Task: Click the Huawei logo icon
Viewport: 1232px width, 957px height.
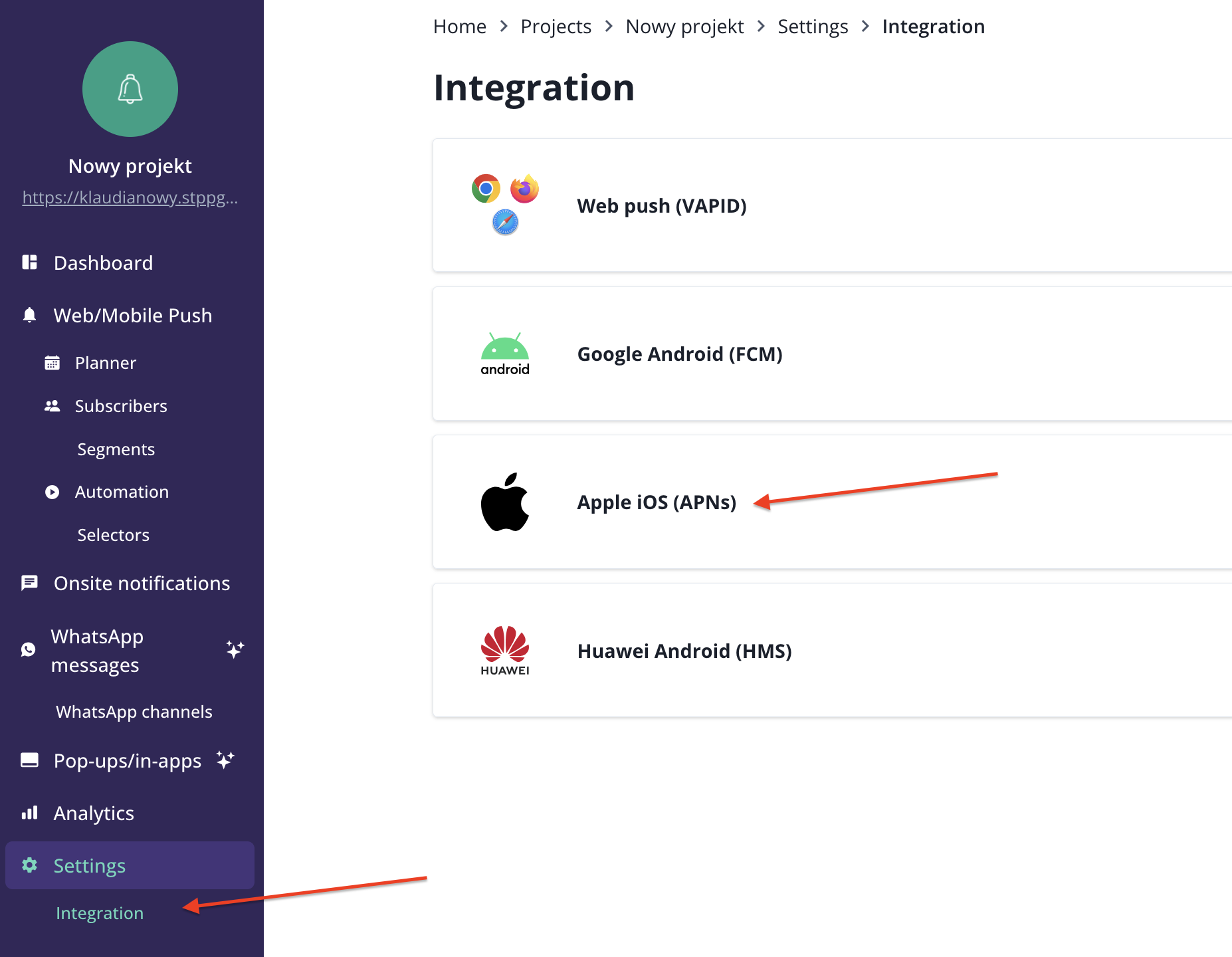Action: (505, 651)
